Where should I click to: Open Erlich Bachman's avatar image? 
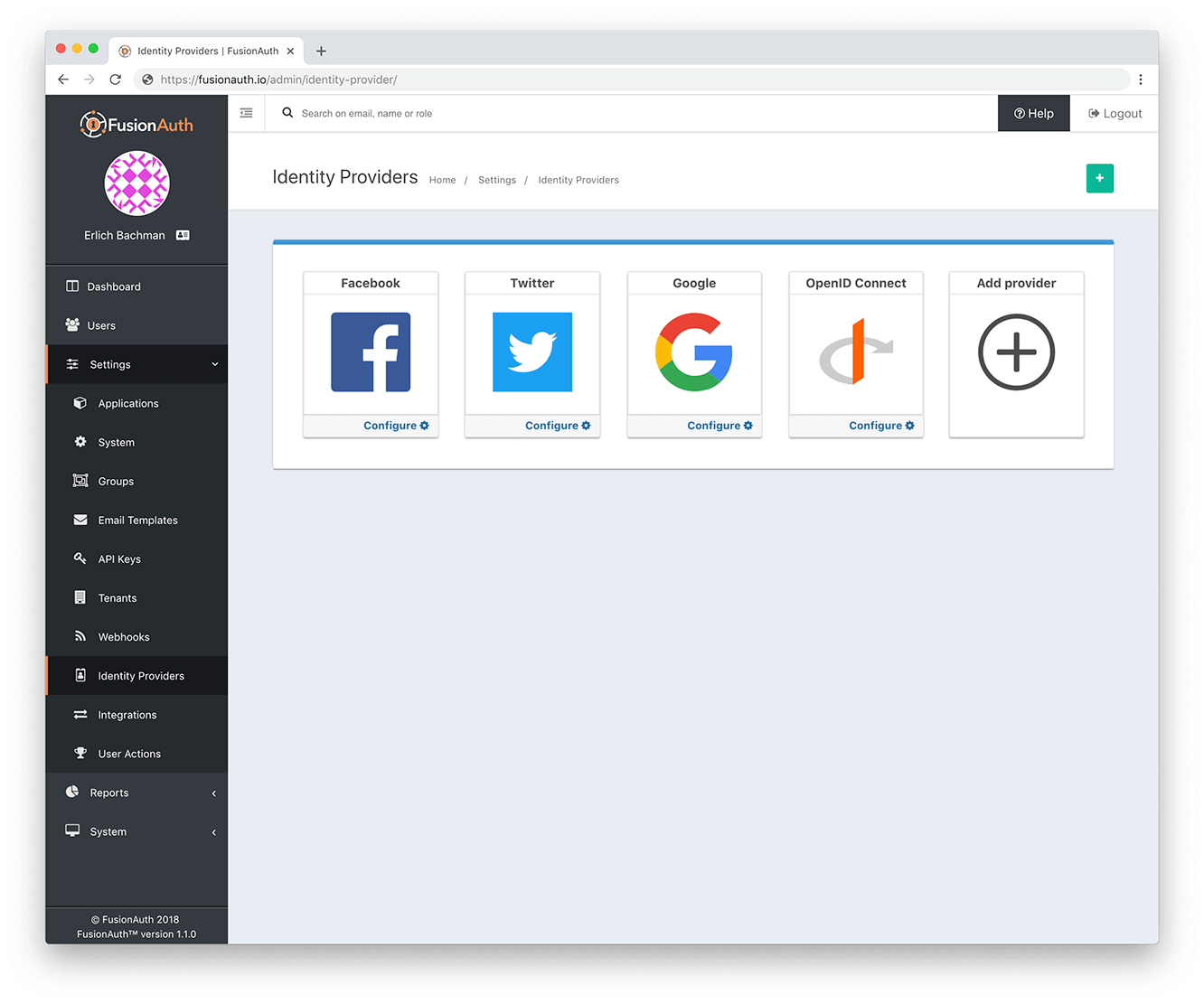click(x=137, y=183)
